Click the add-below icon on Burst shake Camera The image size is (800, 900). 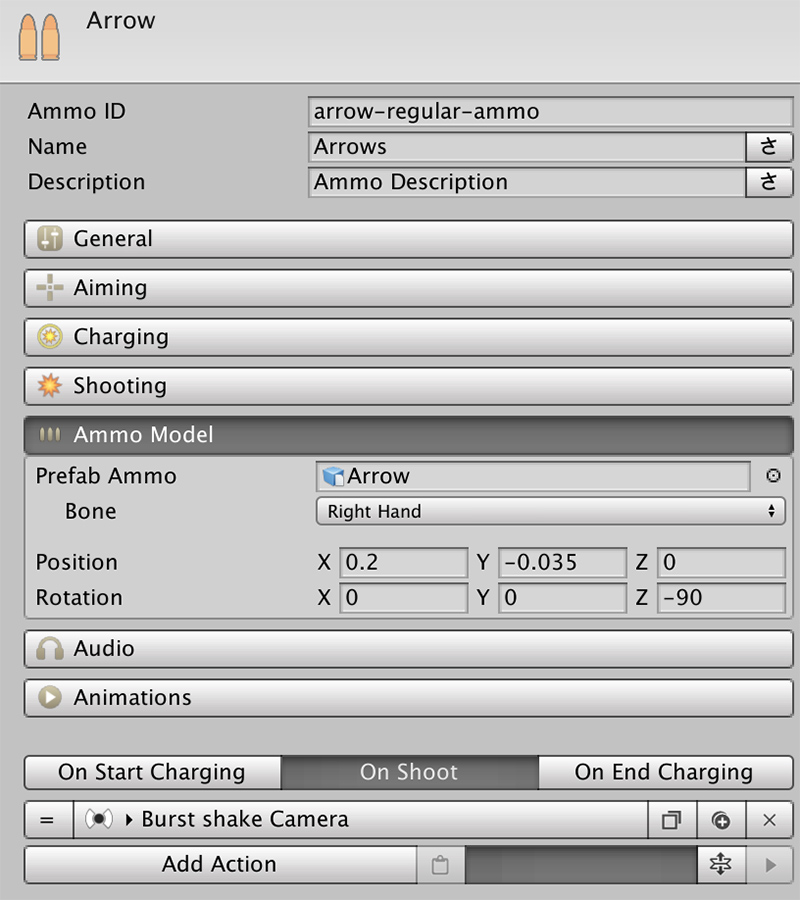pos(721,820)
